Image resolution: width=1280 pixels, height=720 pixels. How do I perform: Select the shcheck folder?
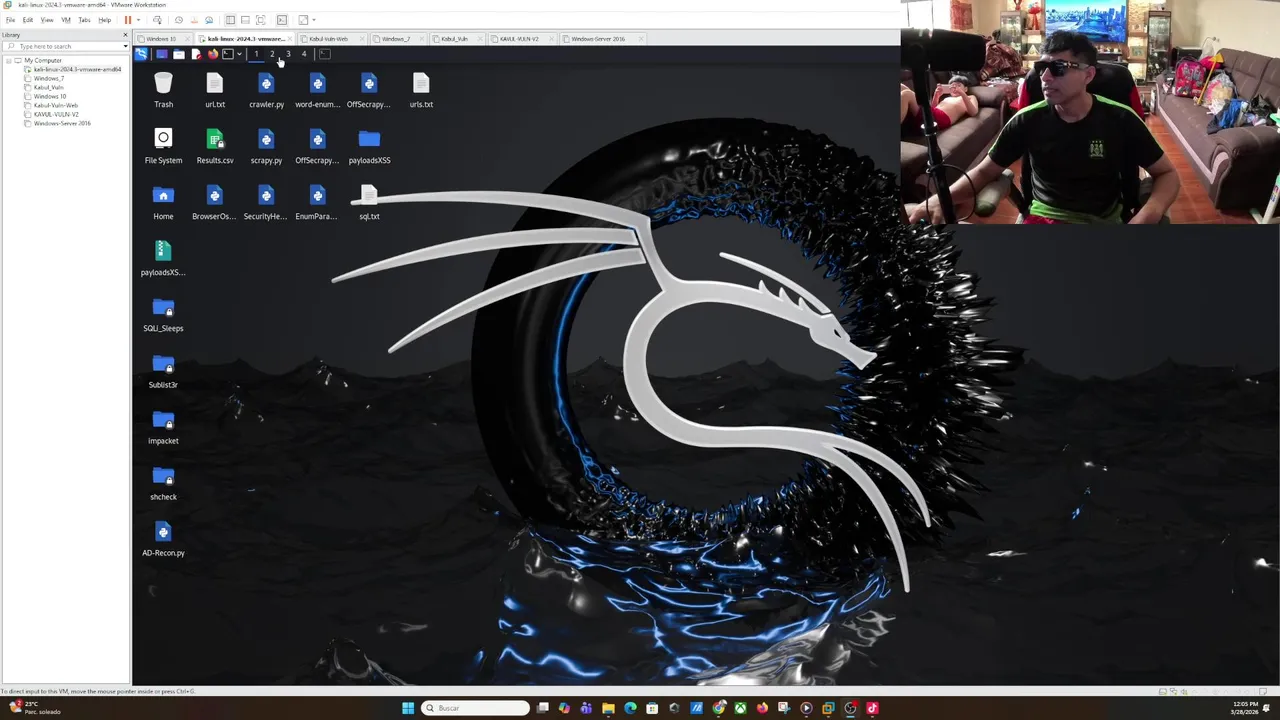coord(163,482)
